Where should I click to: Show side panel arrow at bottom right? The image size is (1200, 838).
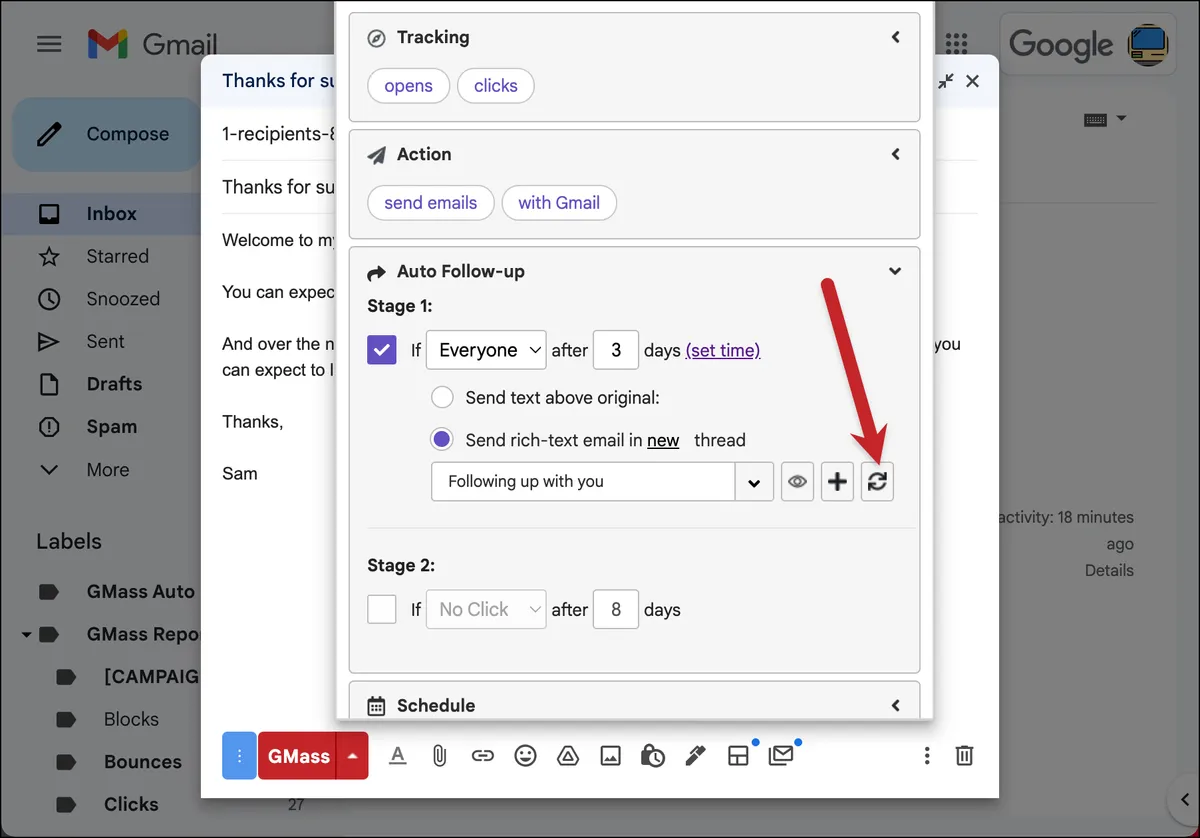point(1183,800)
